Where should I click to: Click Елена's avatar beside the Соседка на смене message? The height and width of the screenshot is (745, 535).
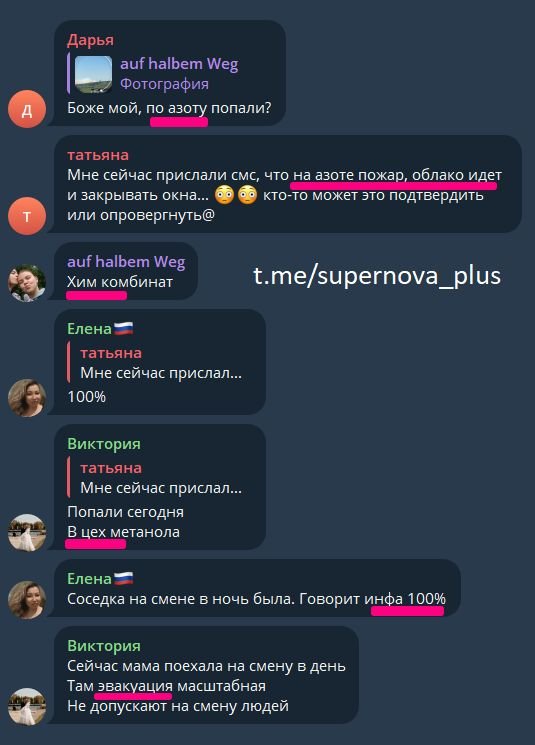[27, 600]
